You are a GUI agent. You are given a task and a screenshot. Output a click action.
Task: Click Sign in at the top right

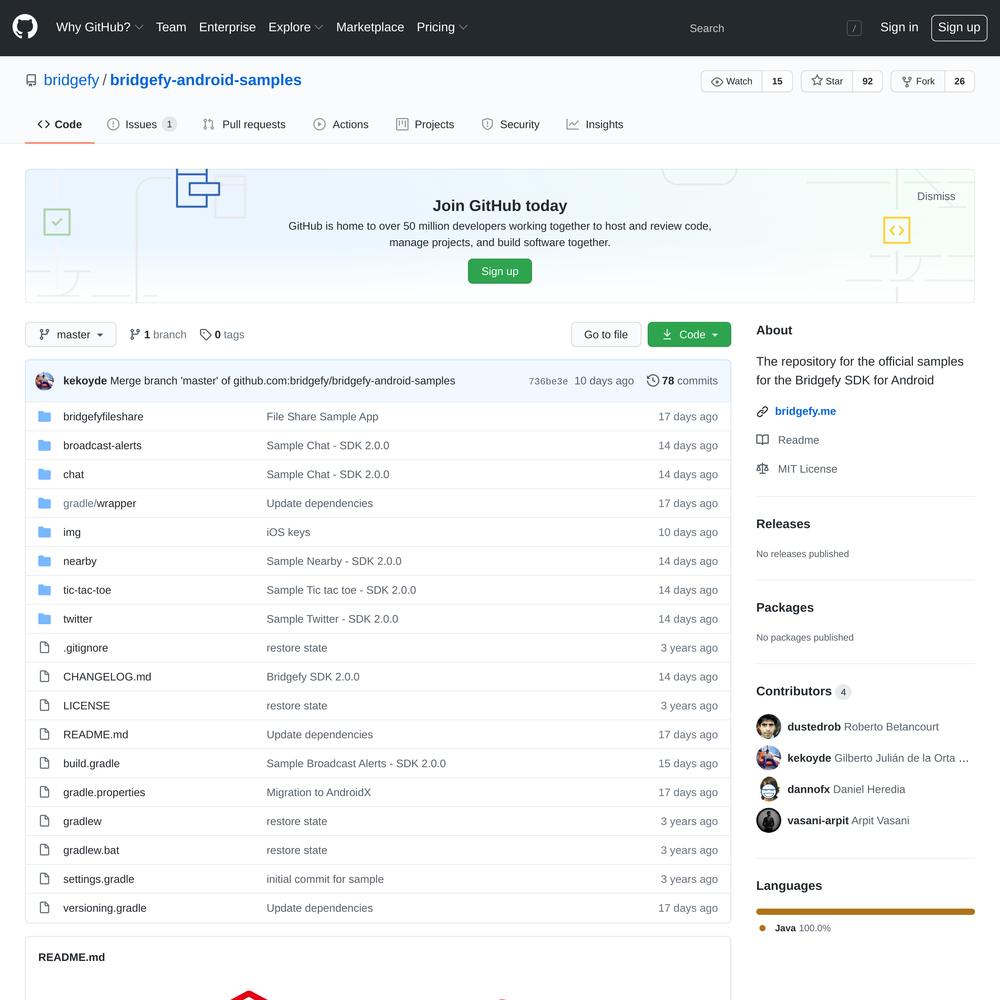coord(899,27)
